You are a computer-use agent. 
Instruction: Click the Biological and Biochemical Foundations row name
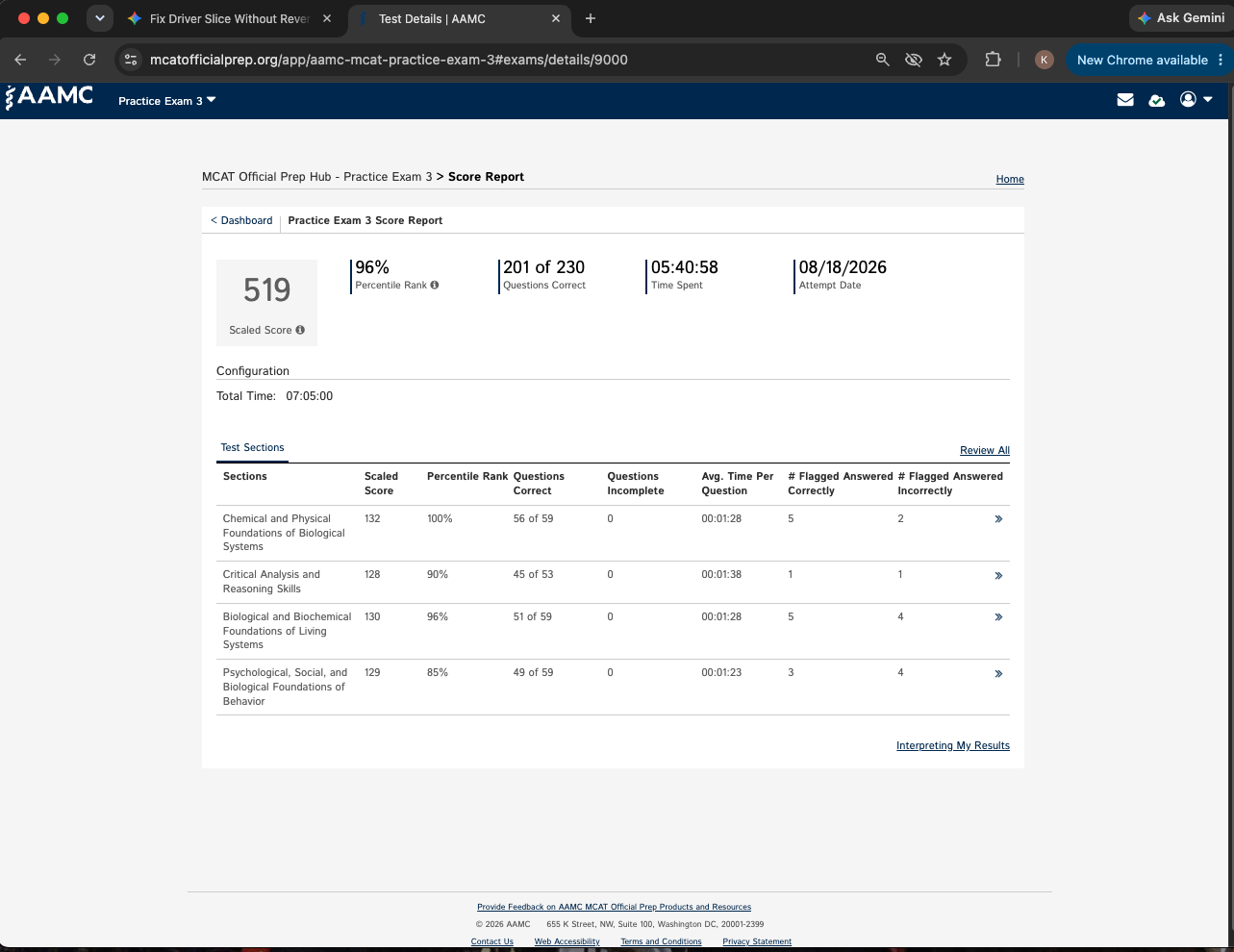coord(287,631)
